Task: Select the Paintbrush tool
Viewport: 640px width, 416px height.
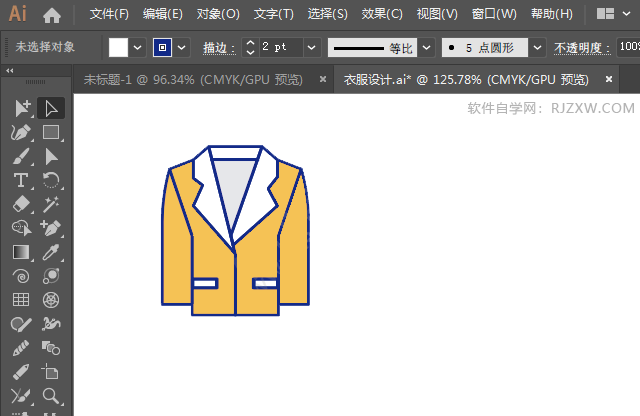Action: (x=20, y=156)
